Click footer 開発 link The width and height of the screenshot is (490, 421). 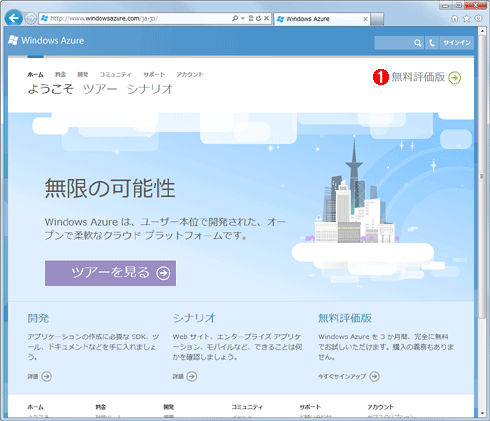click(169, 407)
